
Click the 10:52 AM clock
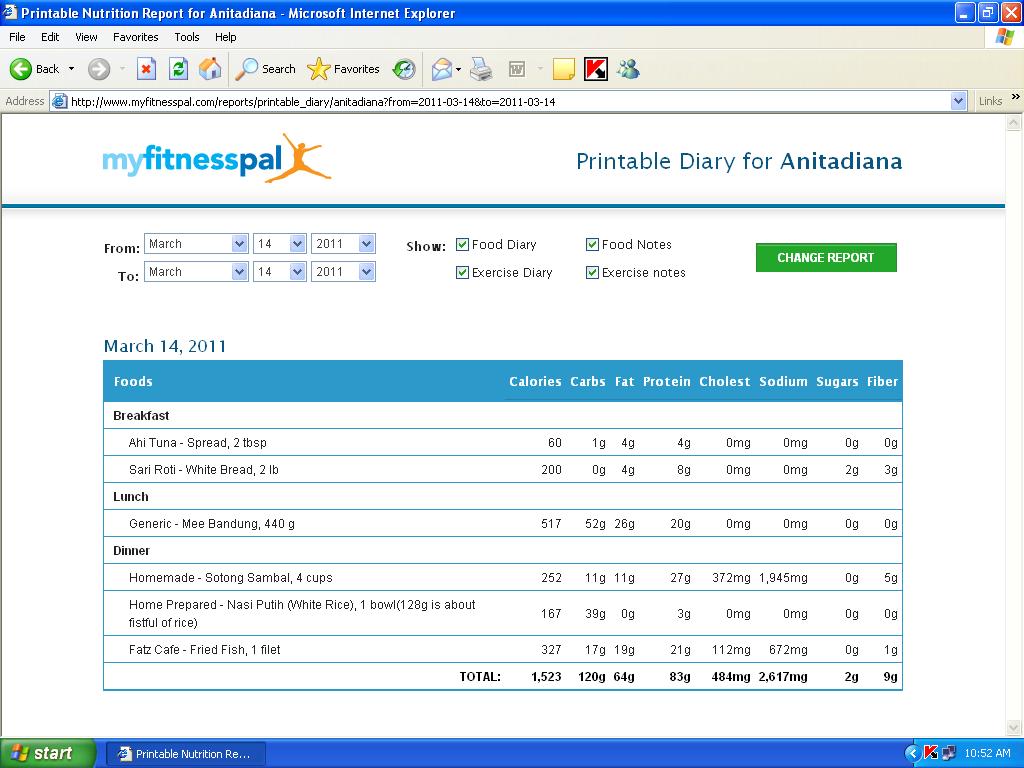(x=987, y=753)
